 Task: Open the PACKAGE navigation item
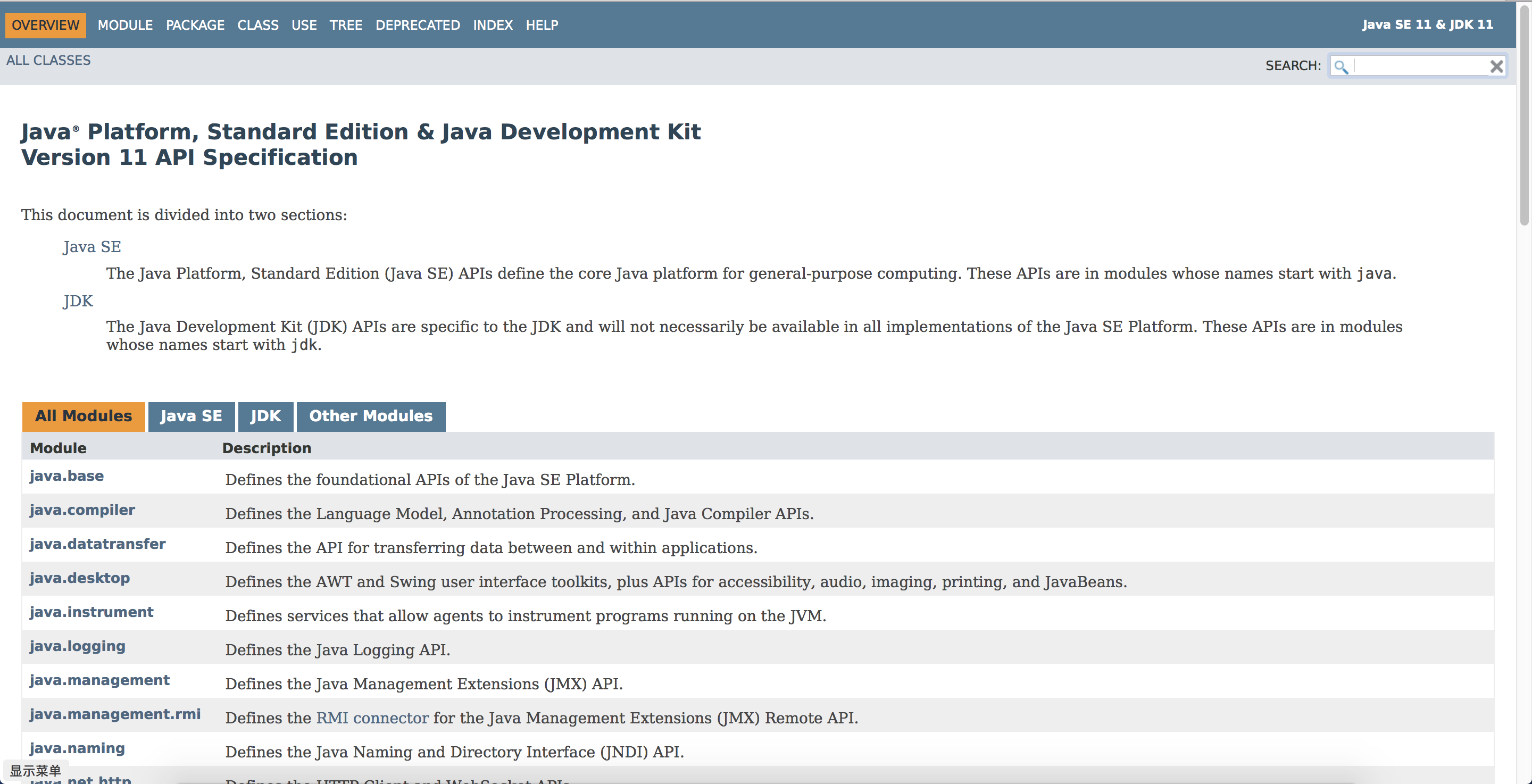pyautogui.click(x=195, y=25)
